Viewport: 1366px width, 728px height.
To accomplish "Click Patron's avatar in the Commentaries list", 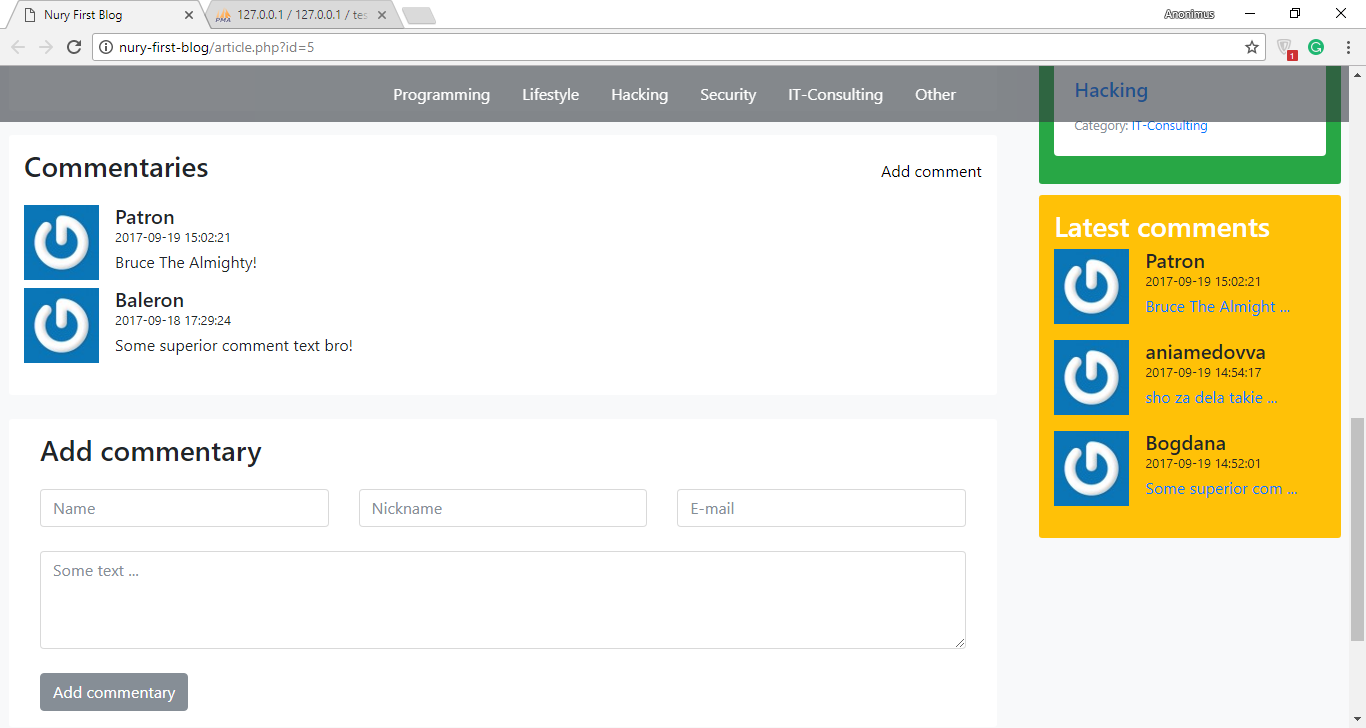I will [61, 242].
